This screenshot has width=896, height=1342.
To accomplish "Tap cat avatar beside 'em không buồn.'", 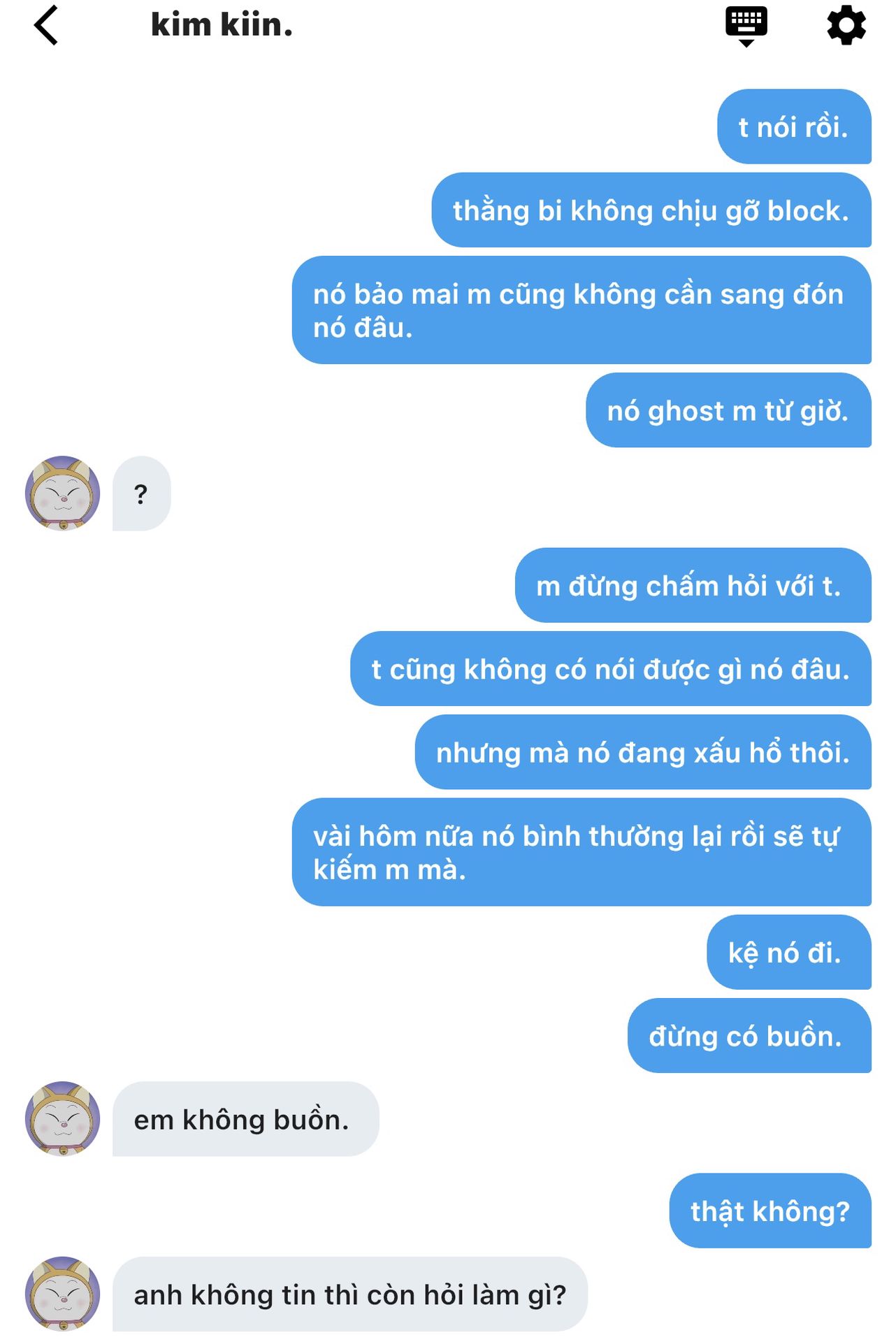I will point(62,1119).
